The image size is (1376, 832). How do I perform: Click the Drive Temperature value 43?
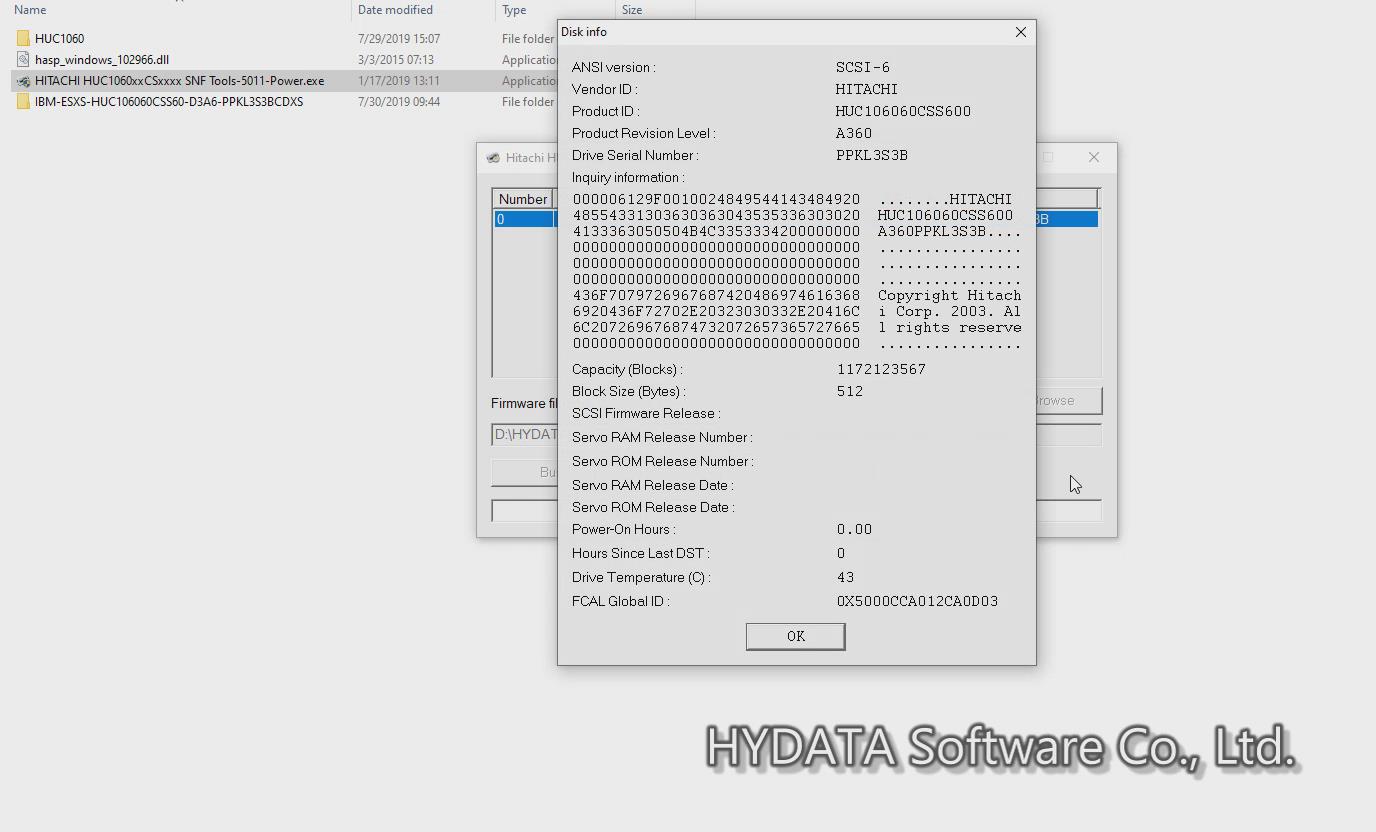coord(845,577)
